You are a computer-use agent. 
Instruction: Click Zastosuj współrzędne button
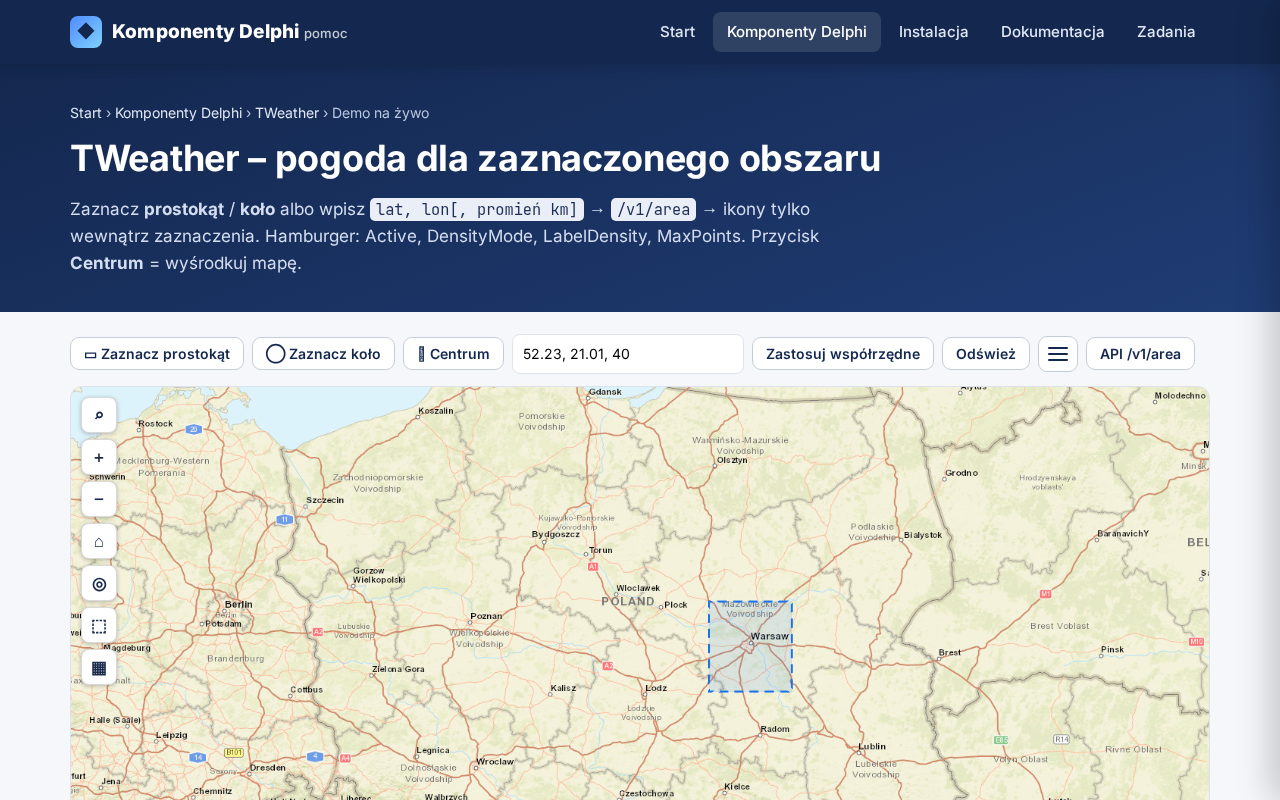click(x=843, y=354)
